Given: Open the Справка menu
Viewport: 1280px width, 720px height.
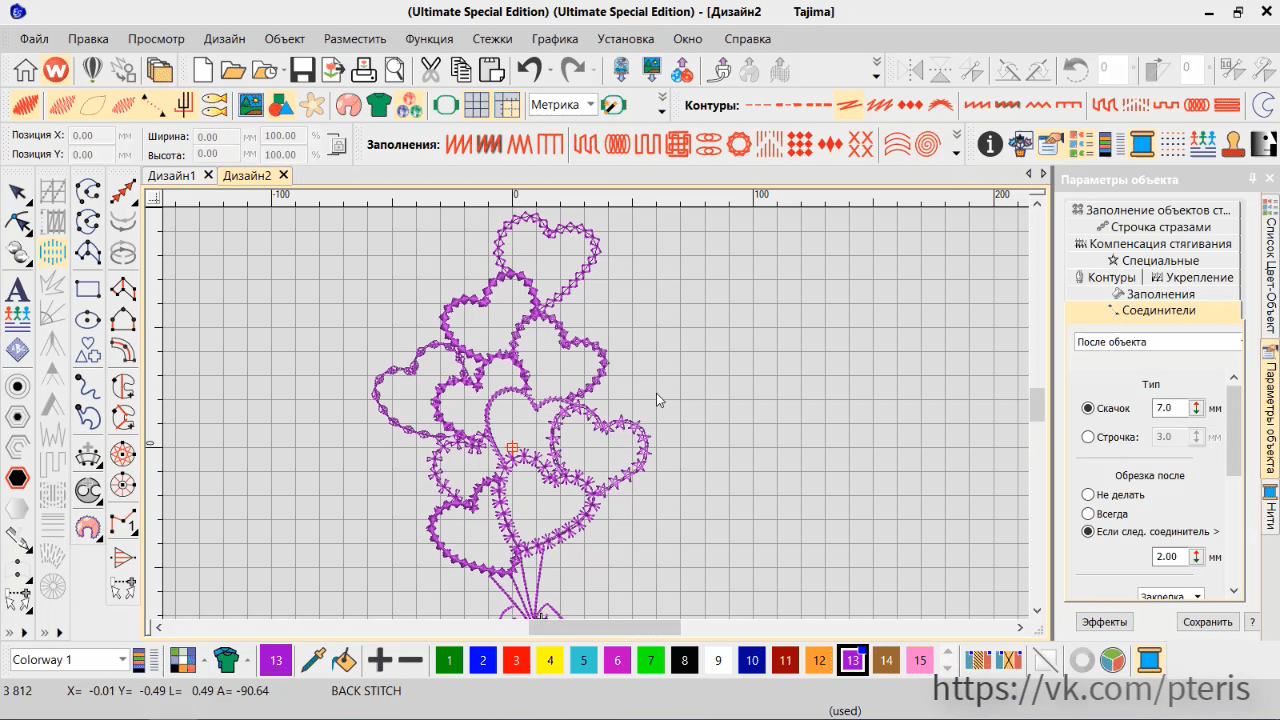Looking at the screenshot, I should (747, 39).
